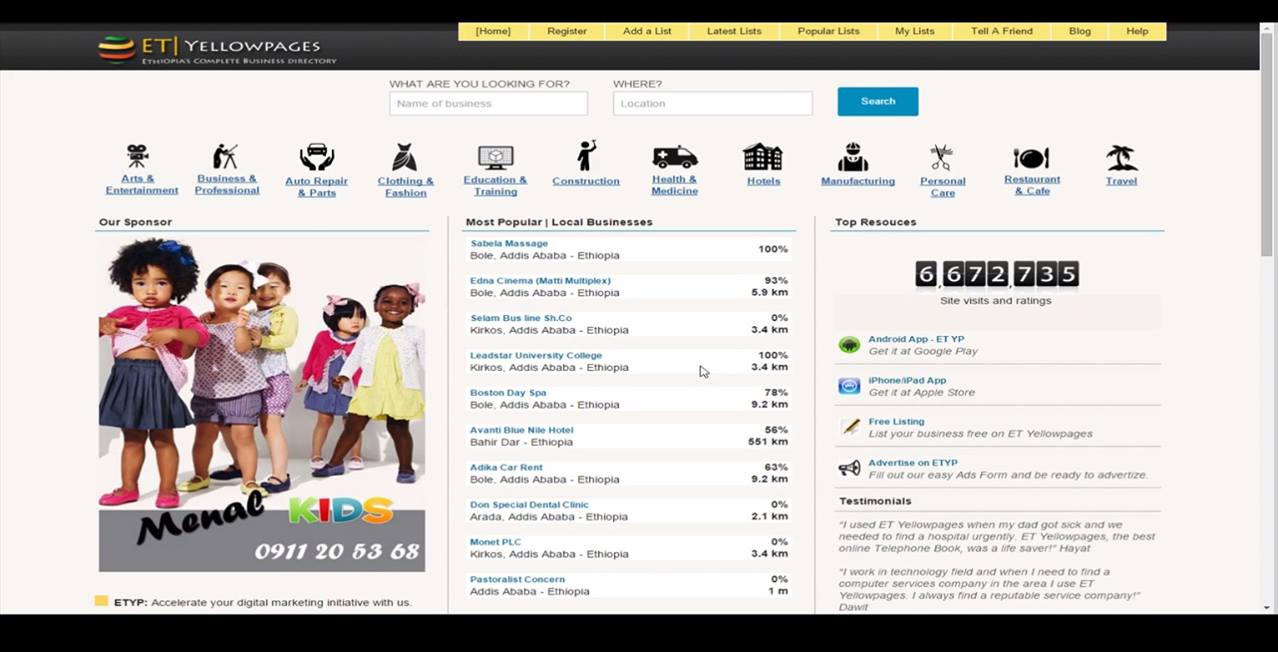Click the Android App - ET YP link
The image size is (1278, 652).
click(916, 339)
